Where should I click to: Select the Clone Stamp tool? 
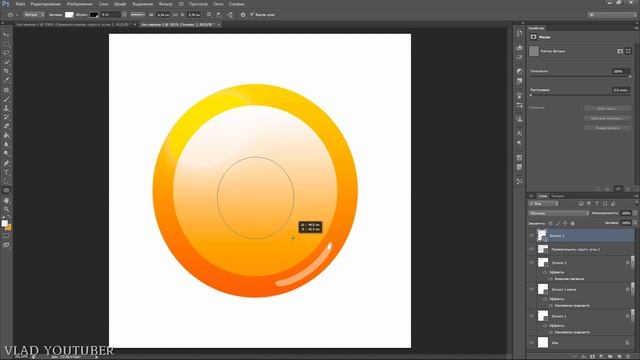point(6,108)
